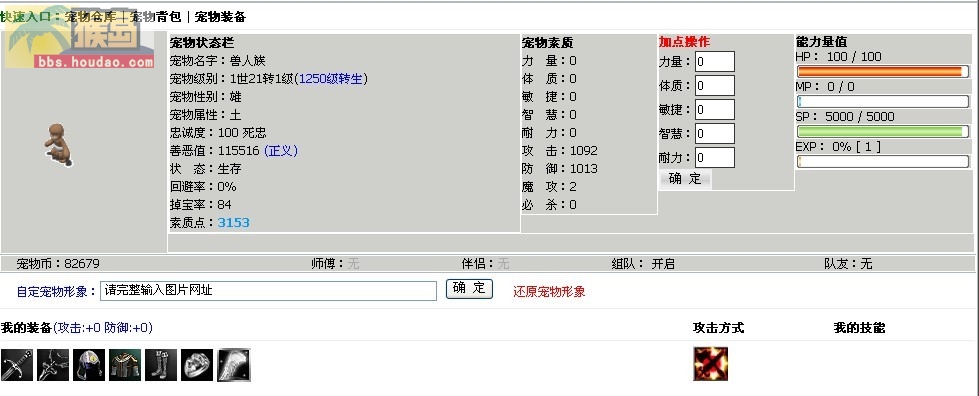Focus the 耐力 point input field
The height and width of the screenshot is (396, 979).
(715, 157)
